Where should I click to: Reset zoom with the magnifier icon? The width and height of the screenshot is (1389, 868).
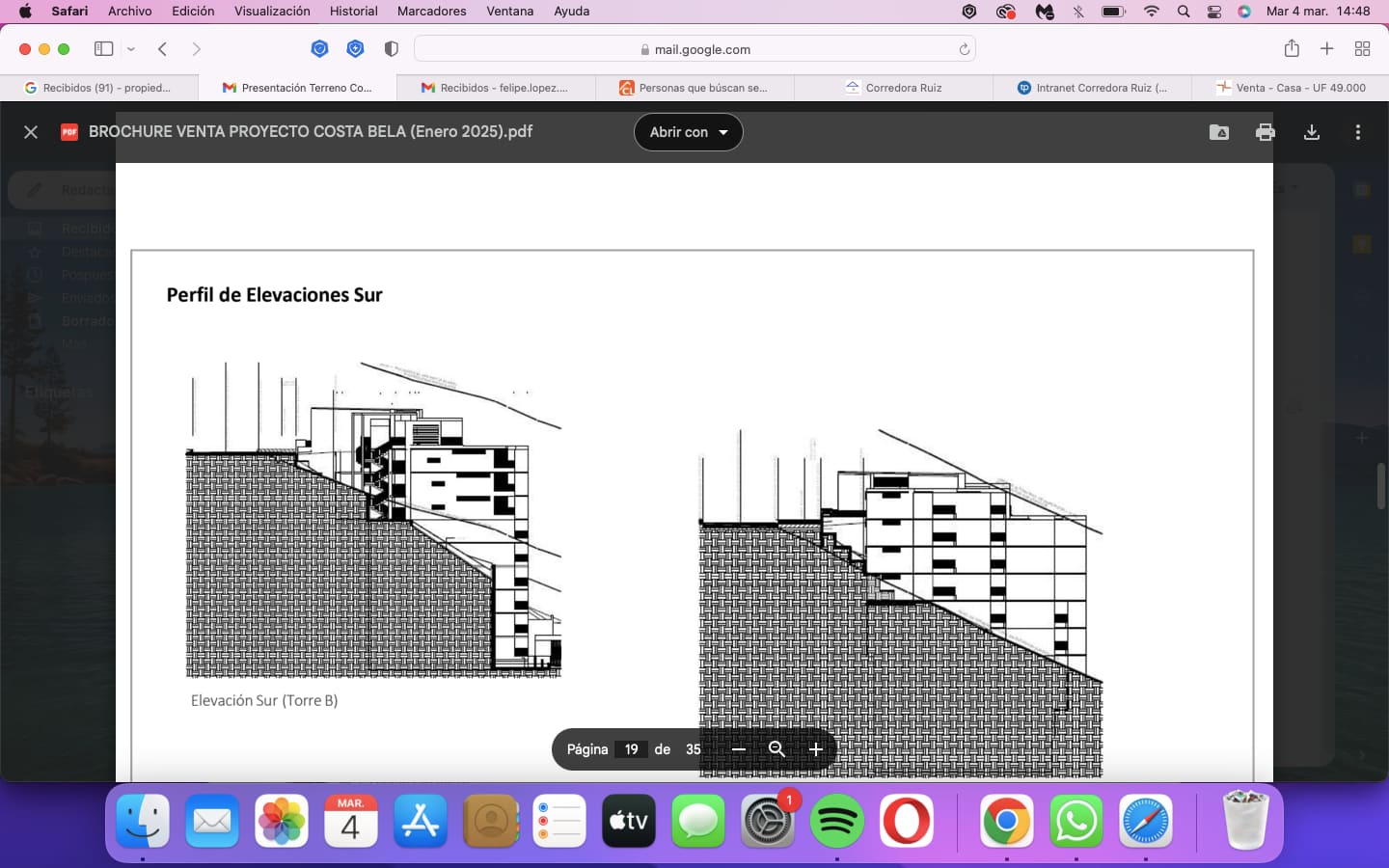tap(776, 749)
